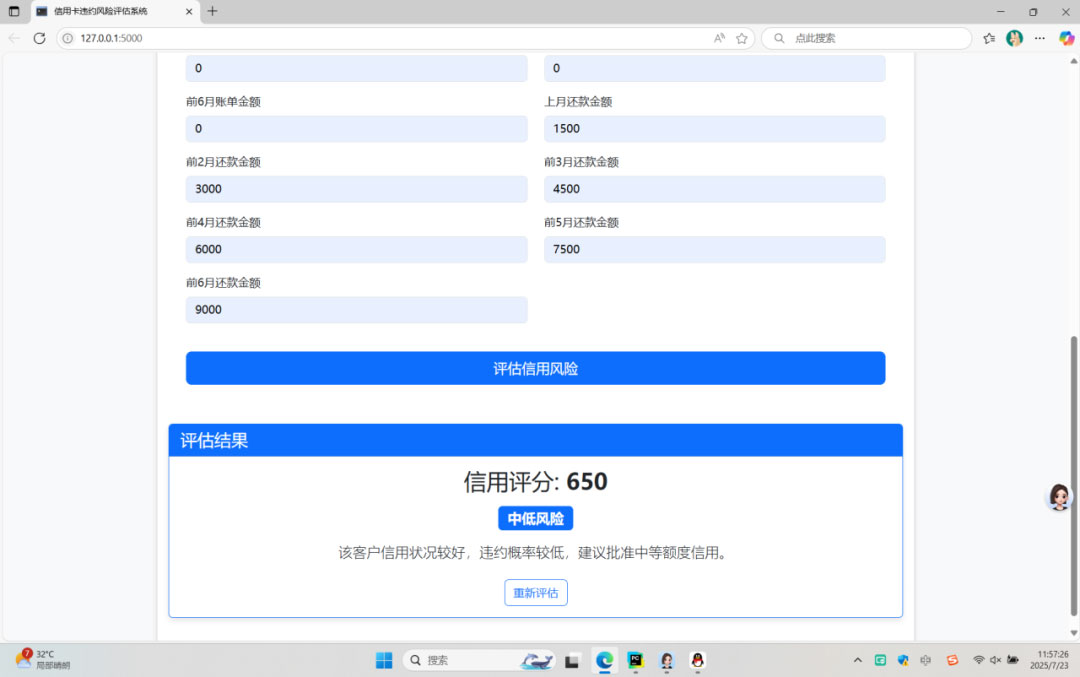Open Windows Security shield in system tray
Viewport: 1080px width, 677px height.
pos(903,660)
